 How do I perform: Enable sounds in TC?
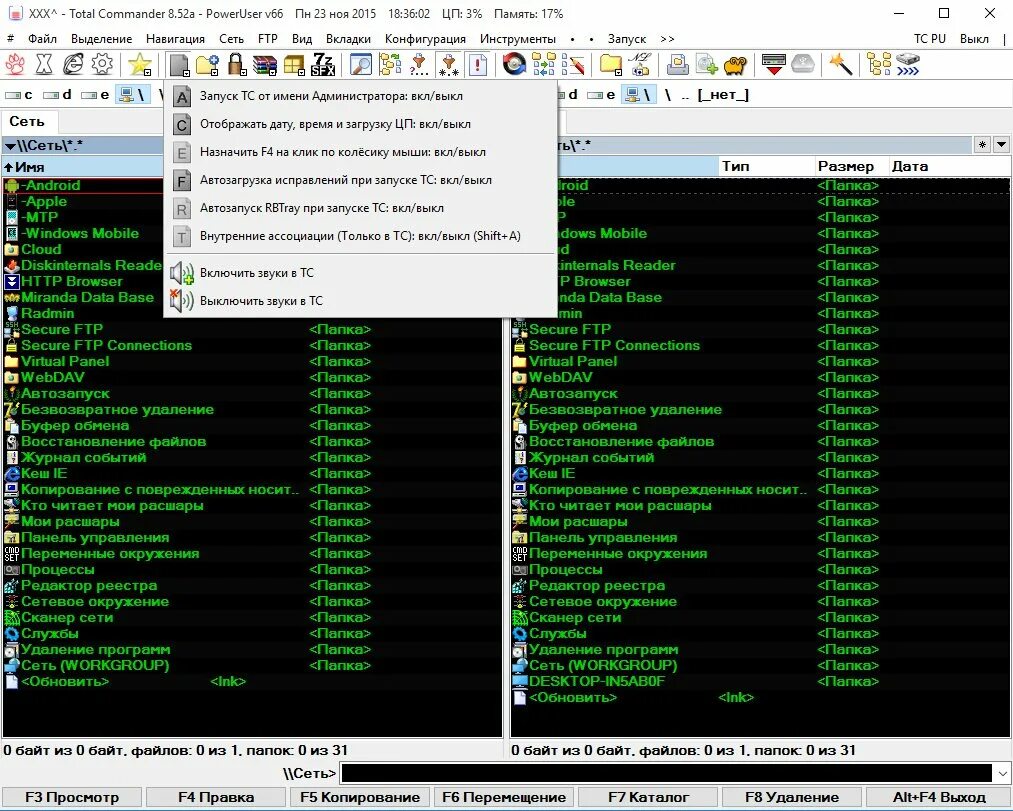360,273
